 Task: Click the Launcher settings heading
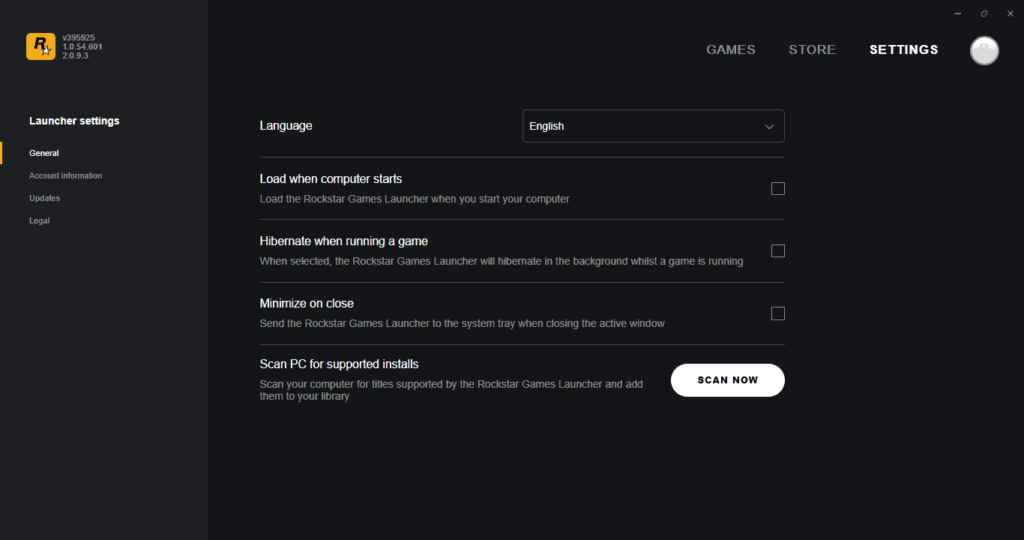[x=74, y=121]
